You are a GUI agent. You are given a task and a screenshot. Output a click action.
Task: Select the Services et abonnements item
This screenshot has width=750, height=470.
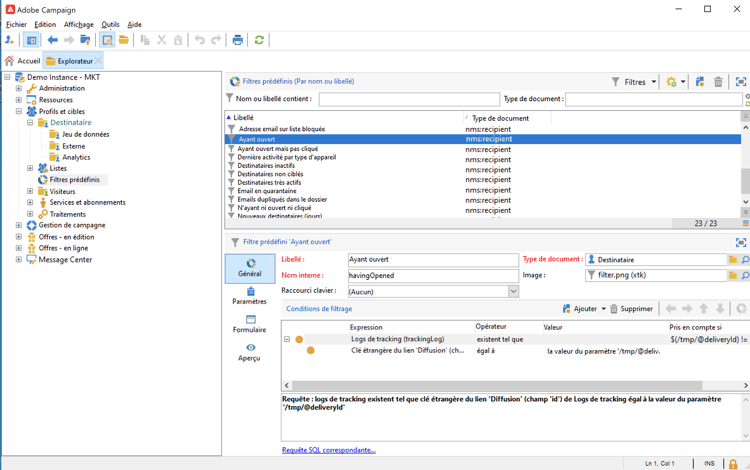tap(88, 202)
